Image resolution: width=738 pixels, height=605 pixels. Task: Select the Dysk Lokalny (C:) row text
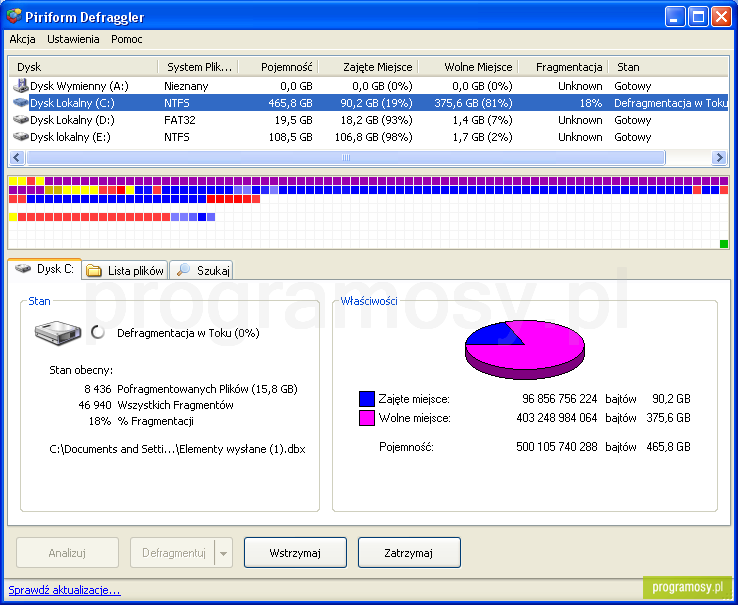point(72,103)
